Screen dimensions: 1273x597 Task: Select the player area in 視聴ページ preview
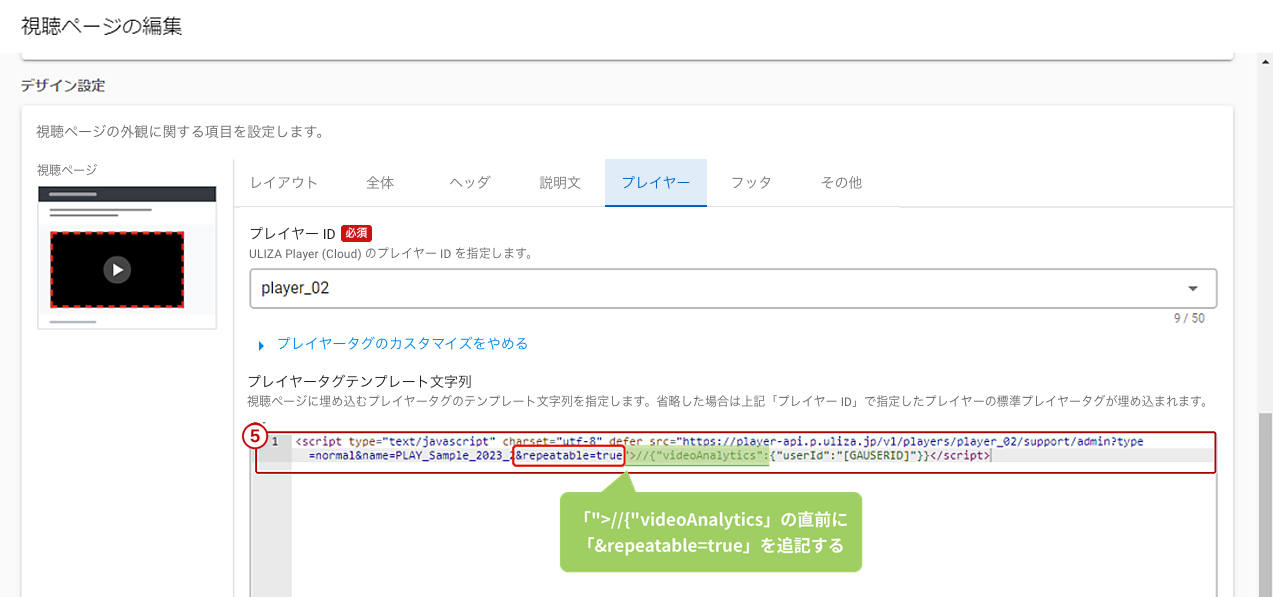point(117,269)
